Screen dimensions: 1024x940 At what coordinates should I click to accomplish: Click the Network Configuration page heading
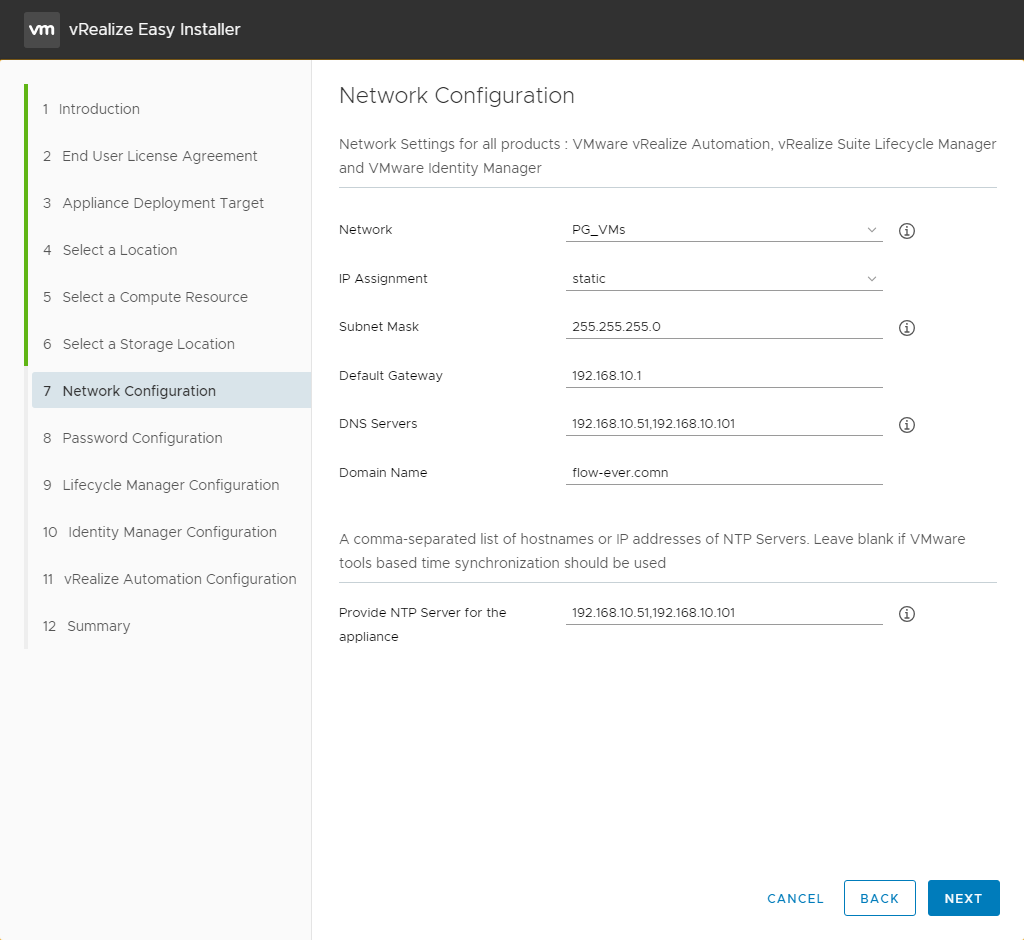456,95
